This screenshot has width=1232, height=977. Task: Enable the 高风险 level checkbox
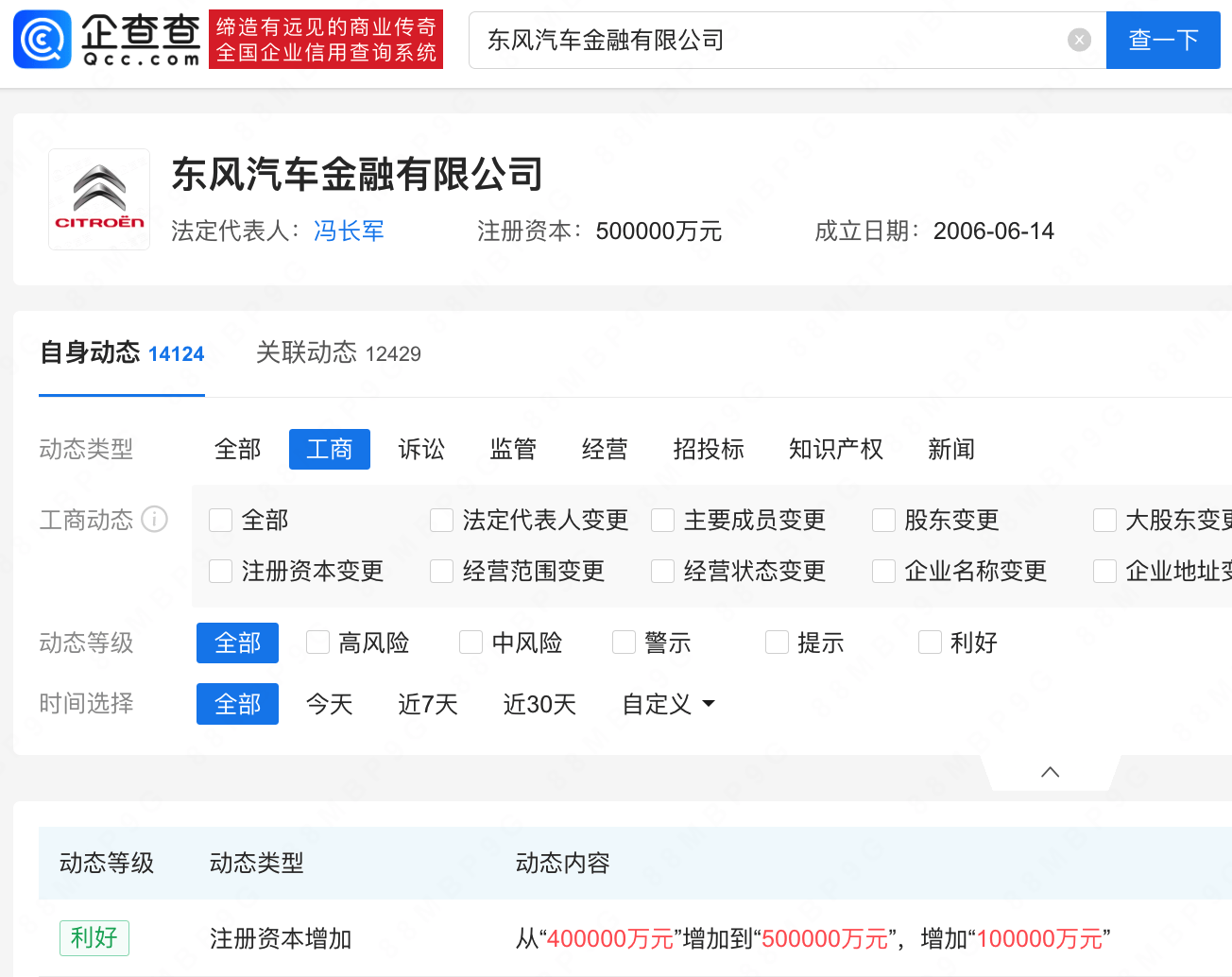click(317, 643)
